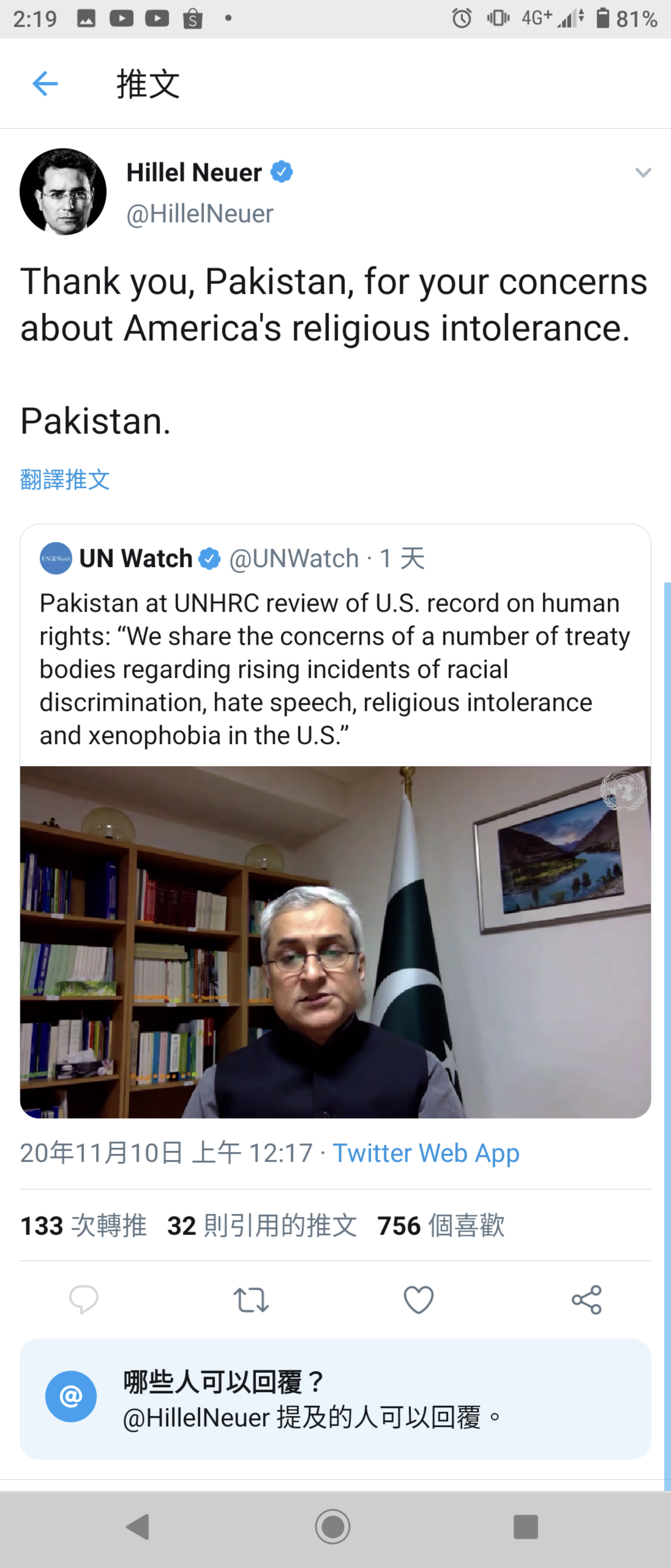View the 756 個喜歡 likes list

(441, 1225)
